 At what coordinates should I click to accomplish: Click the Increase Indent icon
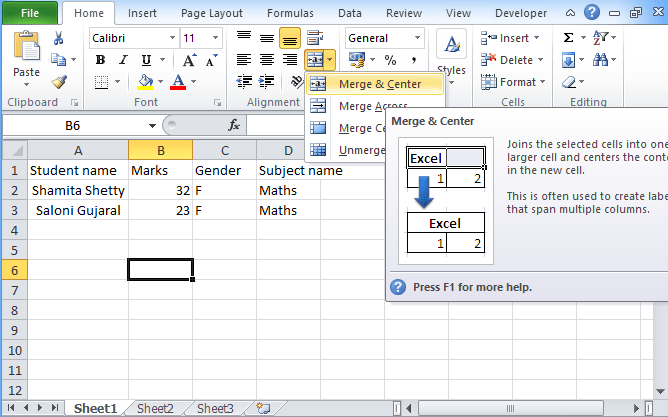point(267,81)
